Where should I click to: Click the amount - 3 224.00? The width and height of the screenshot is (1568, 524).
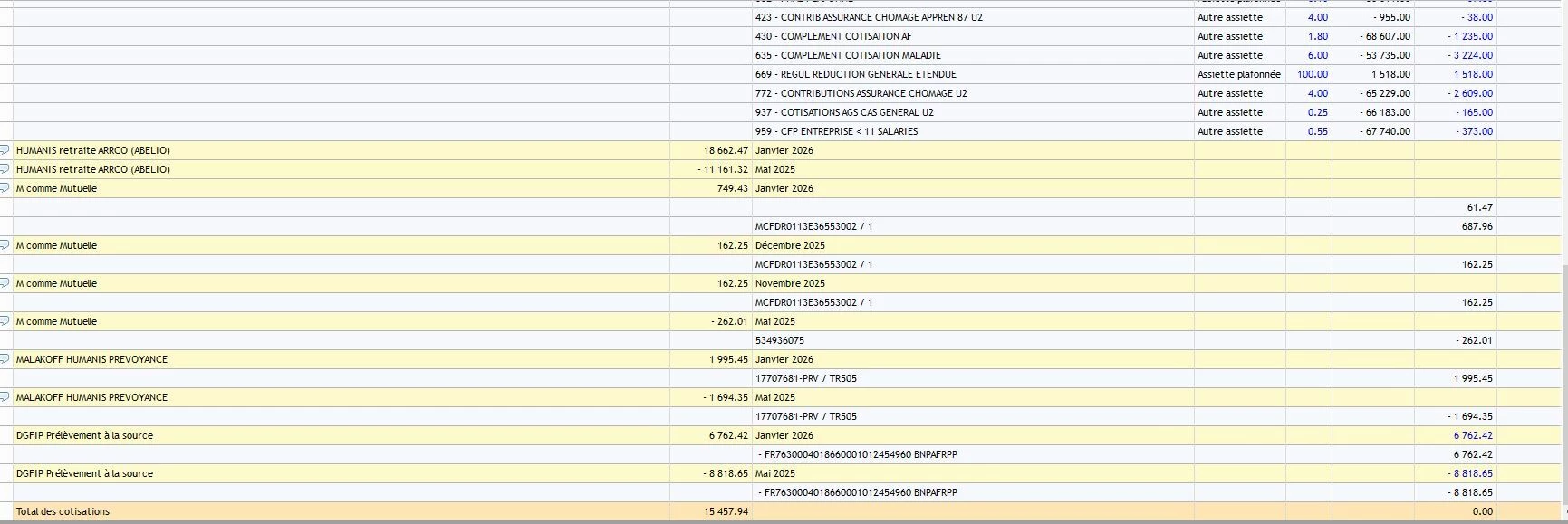tap(1471, 55)
